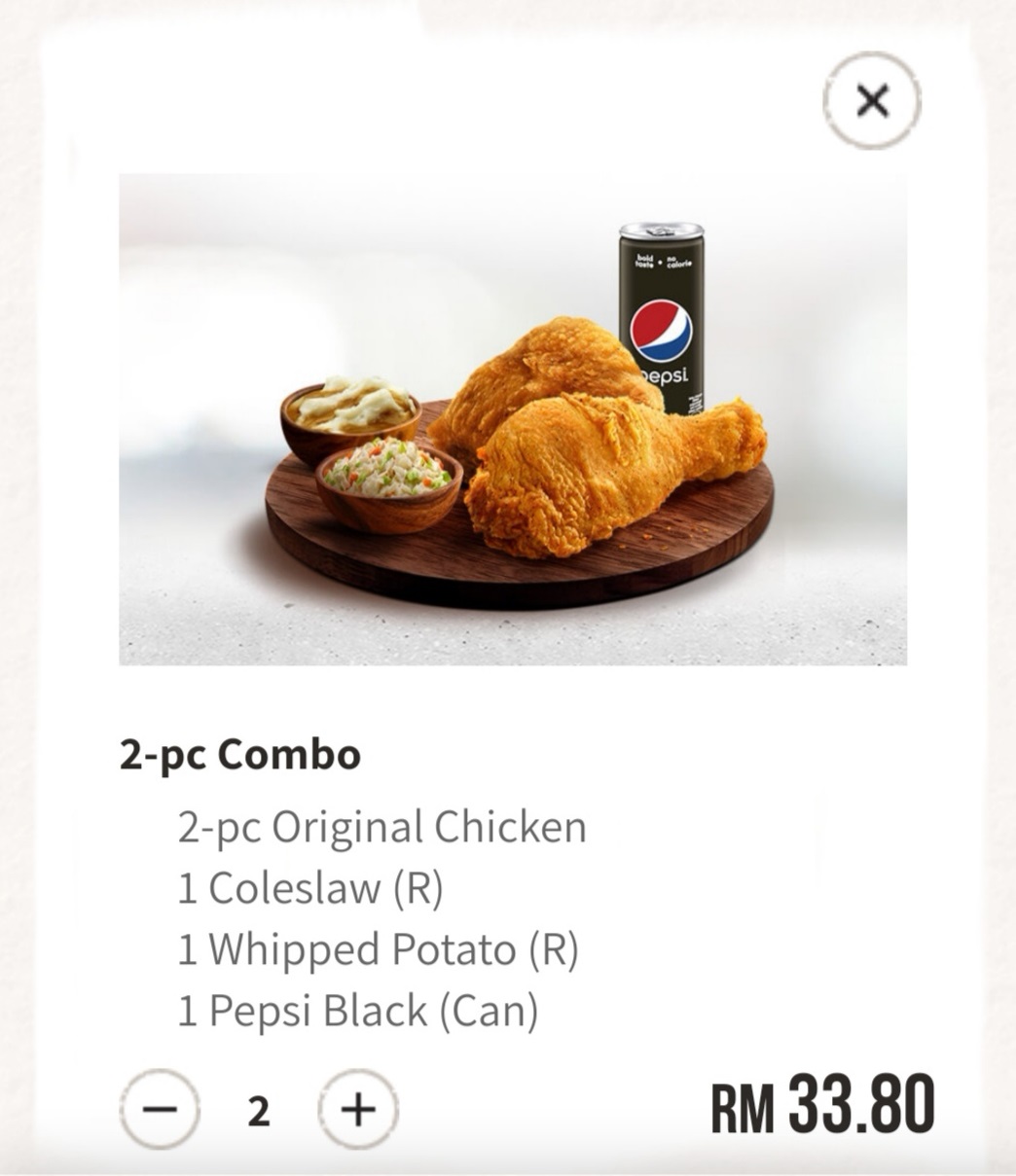The width and height of the screenshot is (1016, 1176).
Task: Decrease quantity with the minus button
Action: point(160,1109)
